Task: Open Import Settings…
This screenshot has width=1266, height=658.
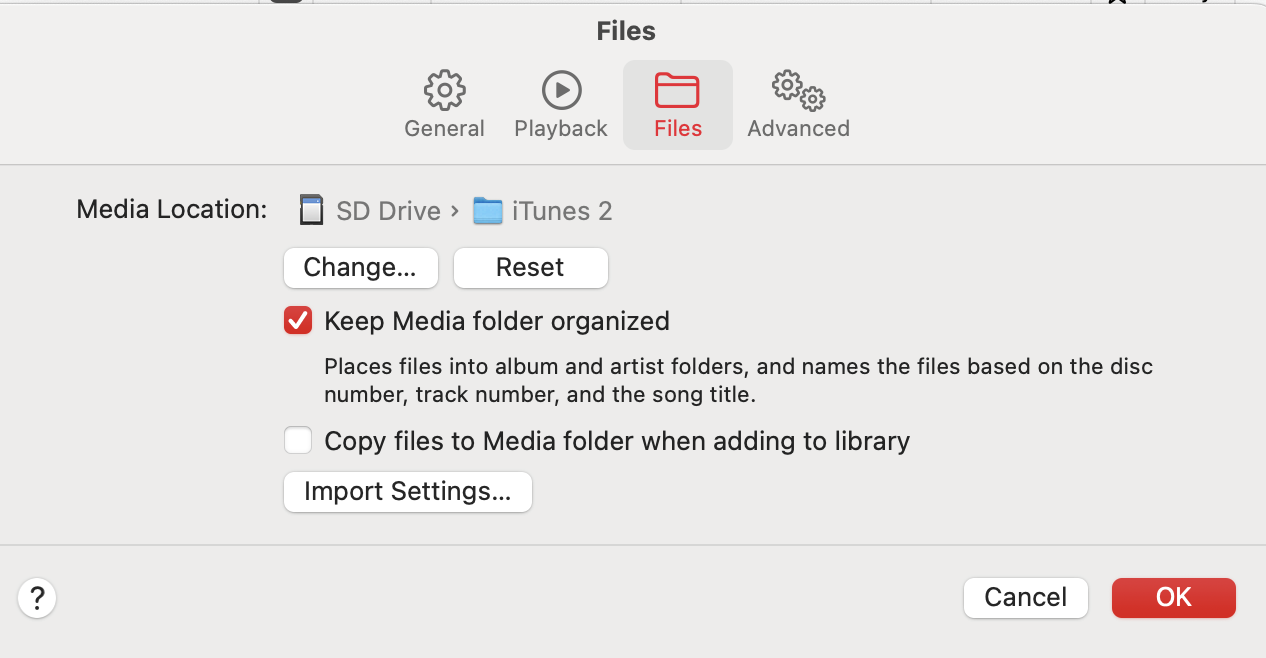Action: click(x=407, y=492)
